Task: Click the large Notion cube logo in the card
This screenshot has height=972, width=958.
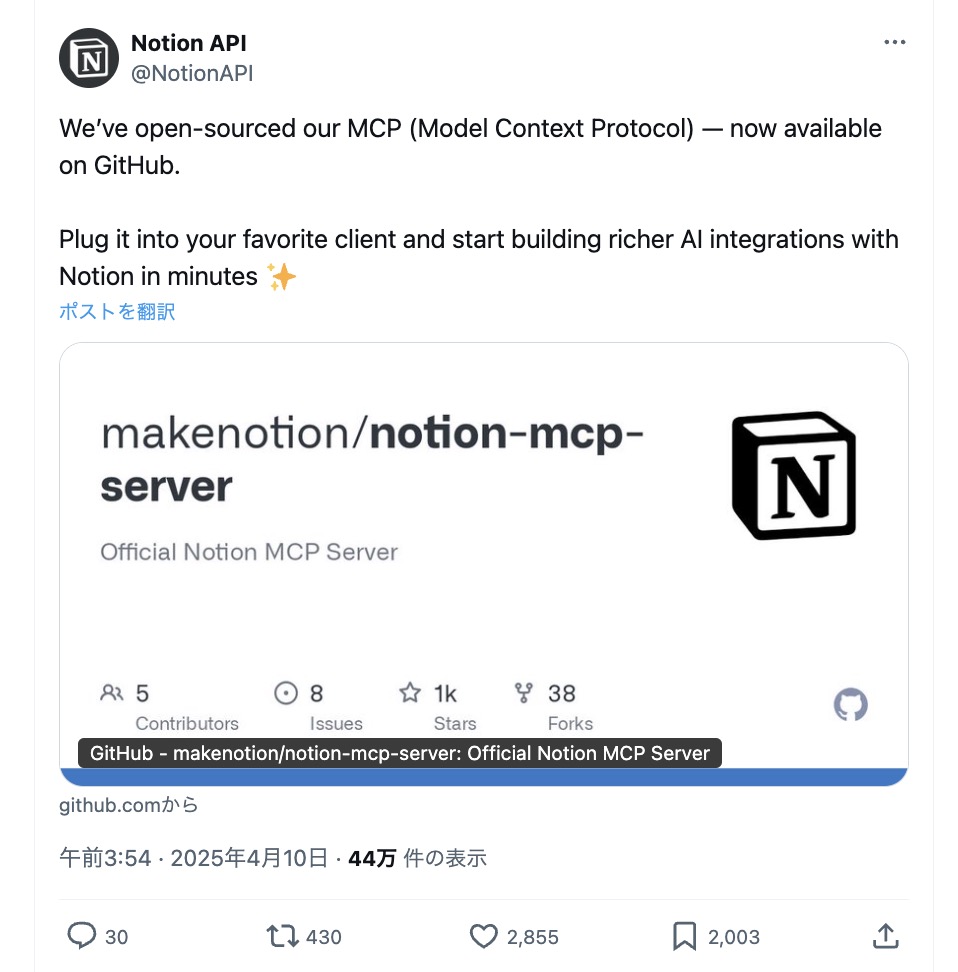Action: [x=794, y=475]
